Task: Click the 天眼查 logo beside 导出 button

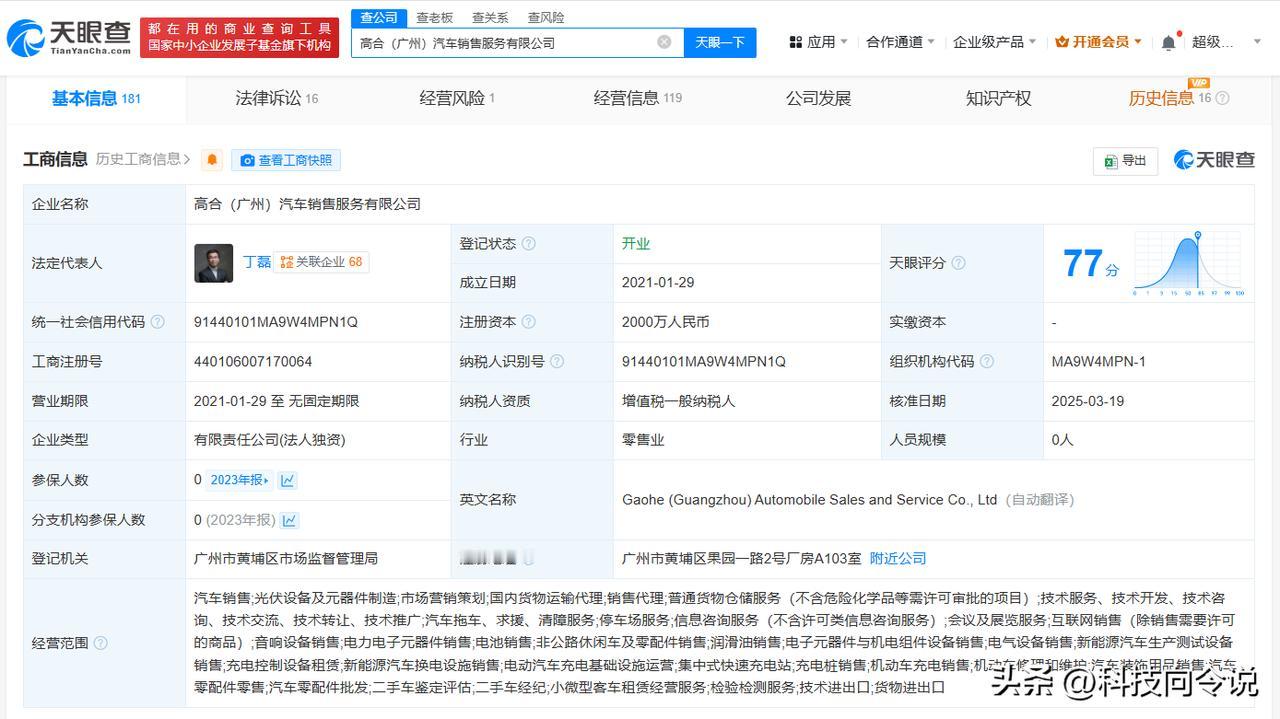Action: tap(1214, 160)
